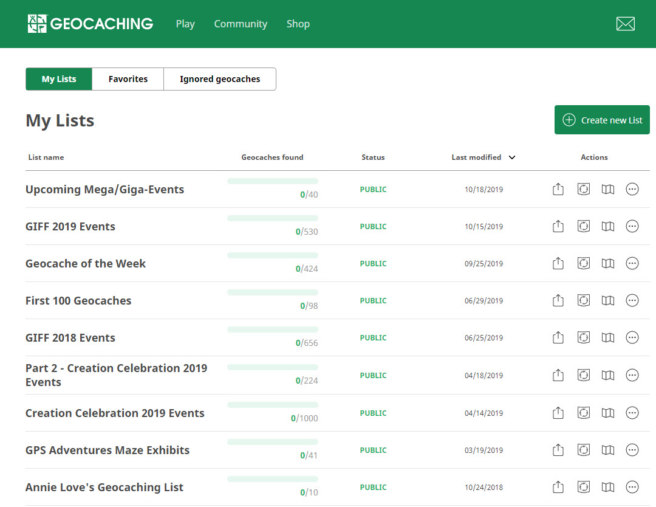The width and height of the screenshot is (656, 507).
Task: Download GIFF 2019 Events list to GPS
Action: click(x=583, y=227)
